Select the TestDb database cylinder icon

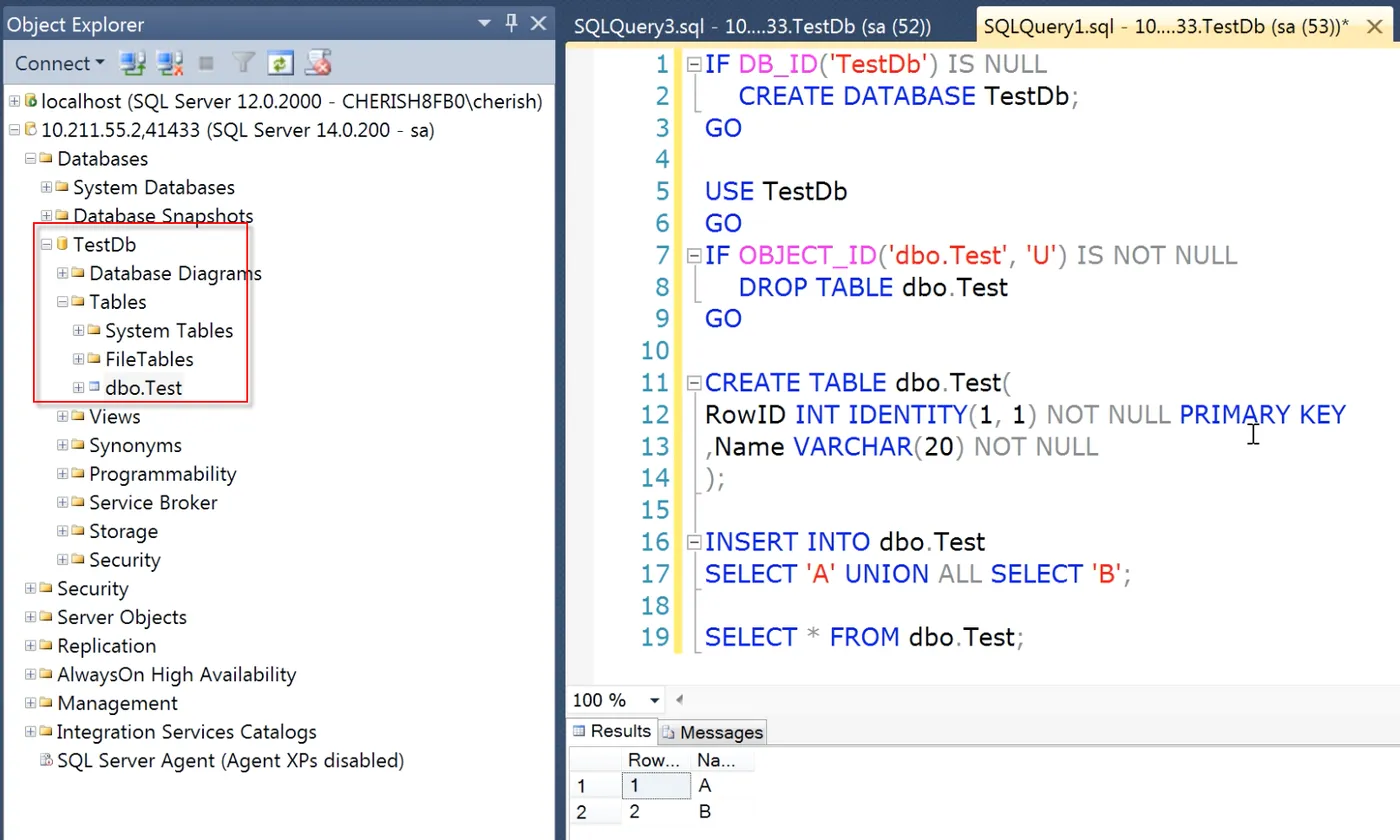pyautogui.click(x=62, y=244)
